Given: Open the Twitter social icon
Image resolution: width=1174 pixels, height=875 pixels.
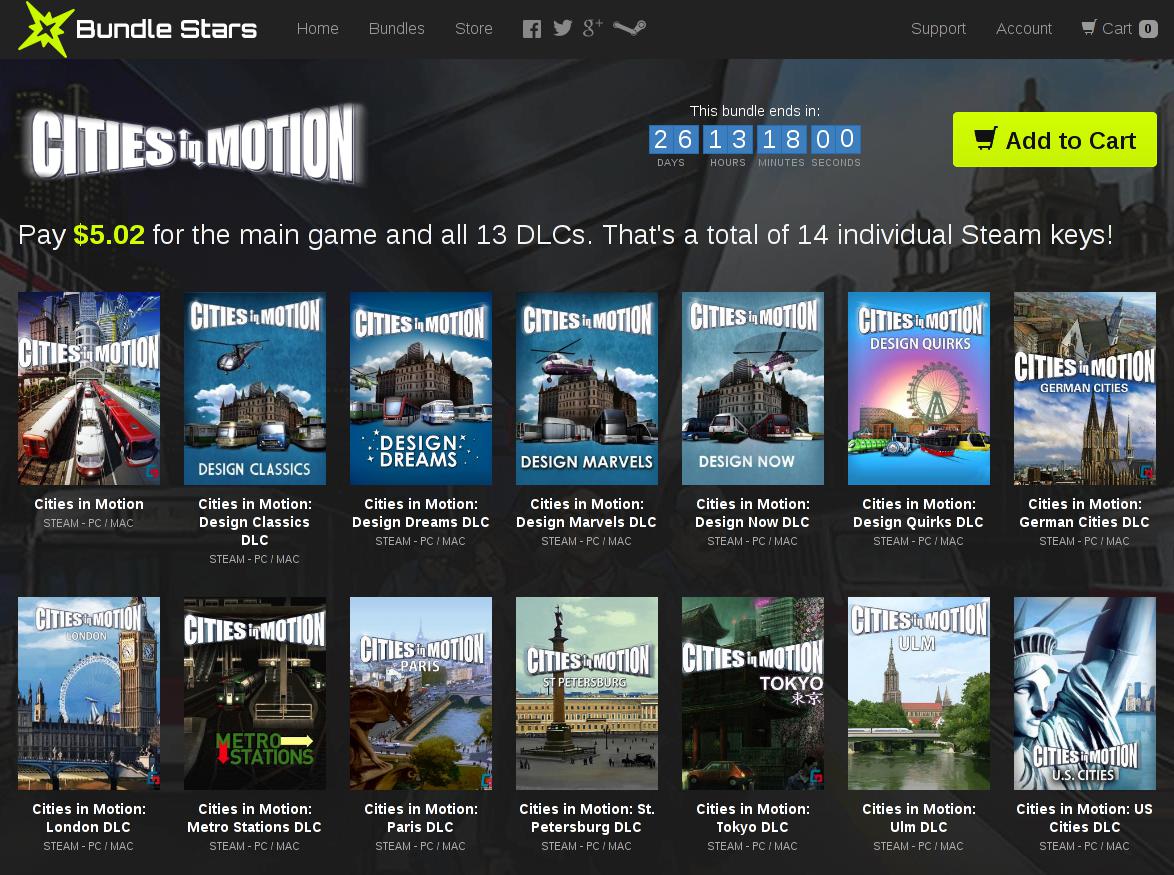Looking at the screenshot, I should pos(562,28).
